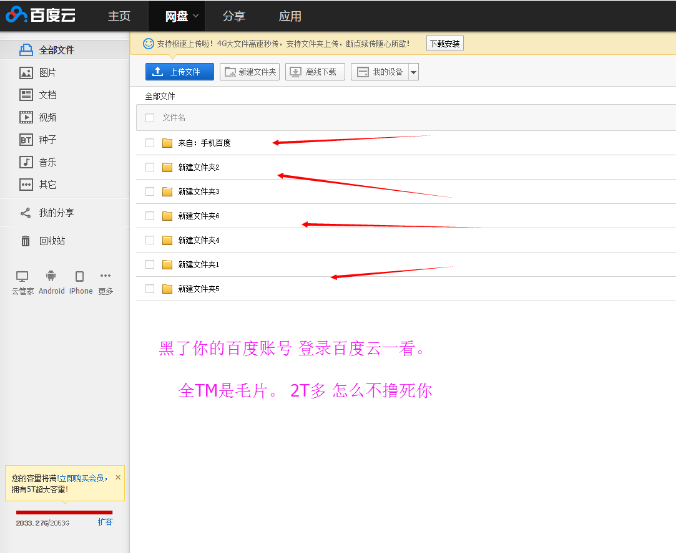Open the folder named 新建文件夹4
The image size is (676, 554).
(199, 240)
